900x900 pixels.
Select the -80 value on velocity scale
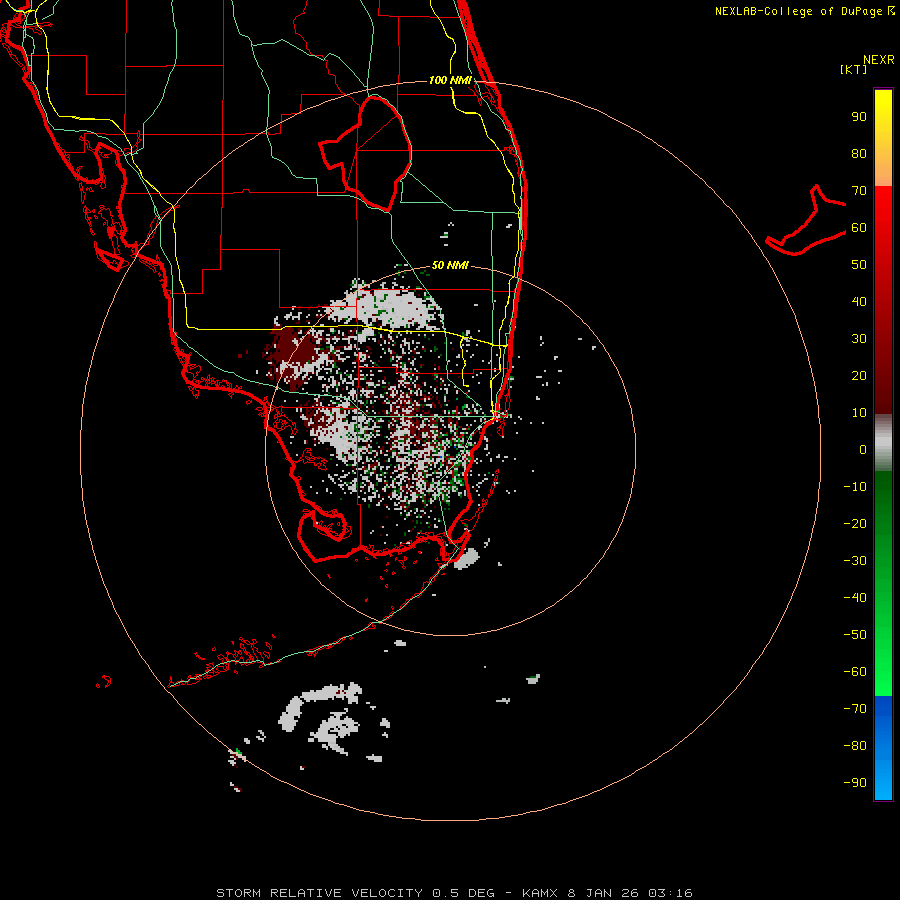(855, 746)
